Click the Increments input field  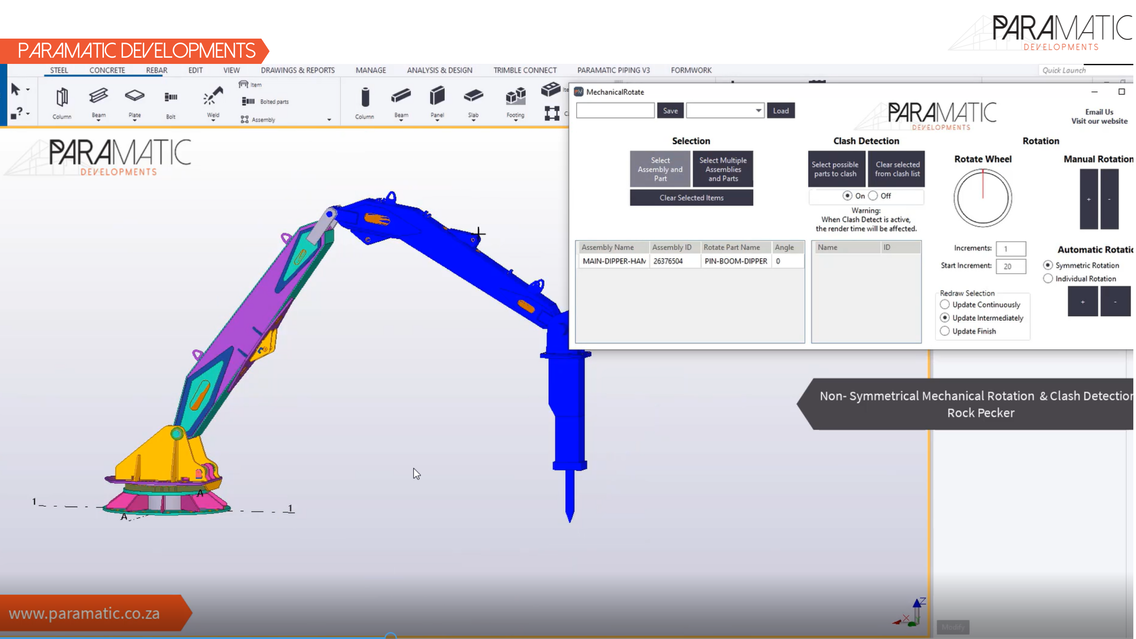tap(1011, 248)
